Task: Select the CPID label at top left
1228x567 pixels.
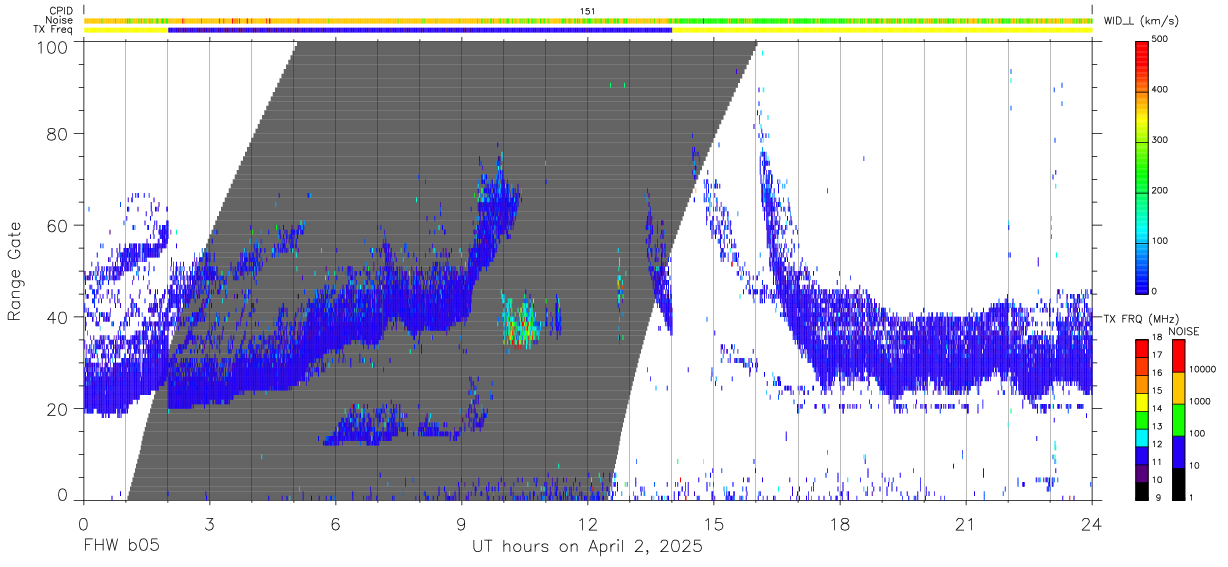Action: point(60,11)
